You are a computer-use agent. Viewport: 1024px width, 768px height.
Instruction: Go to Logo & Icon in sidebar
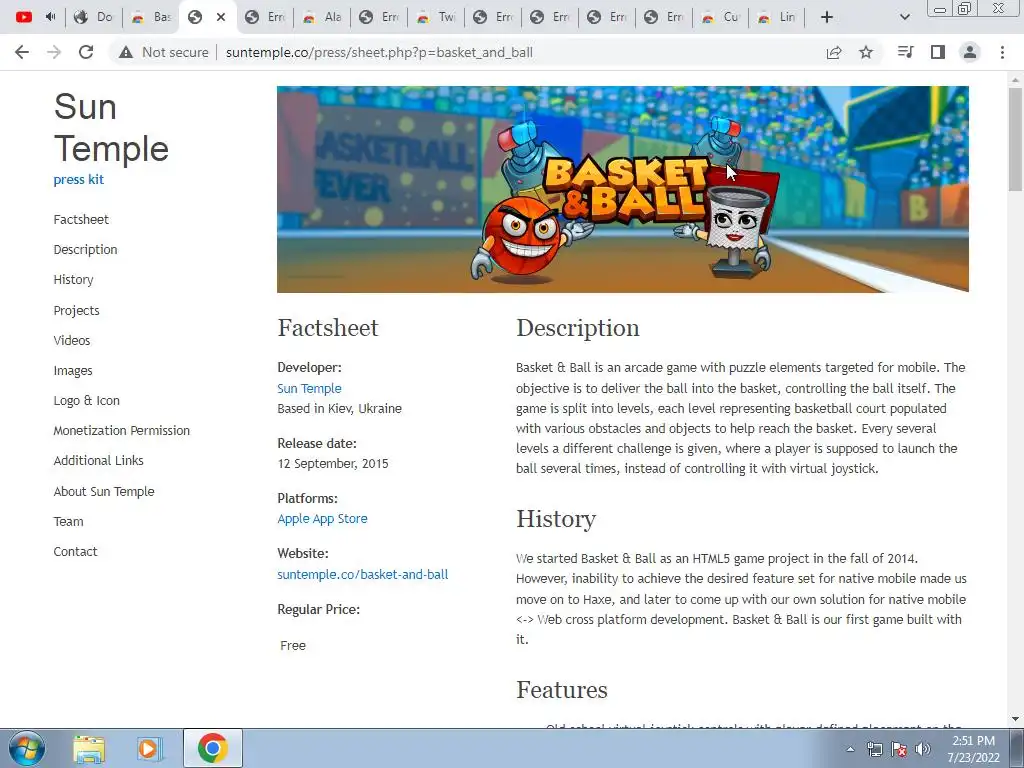86,400
